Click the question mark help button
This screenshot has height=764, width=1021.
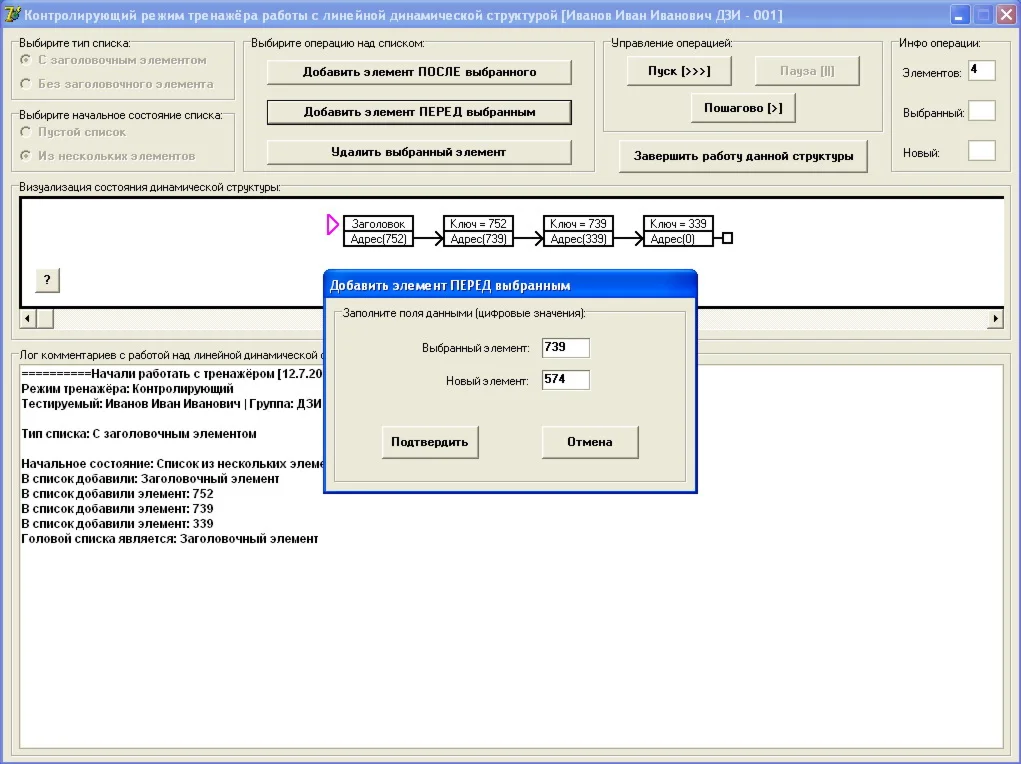pos(47,280)
